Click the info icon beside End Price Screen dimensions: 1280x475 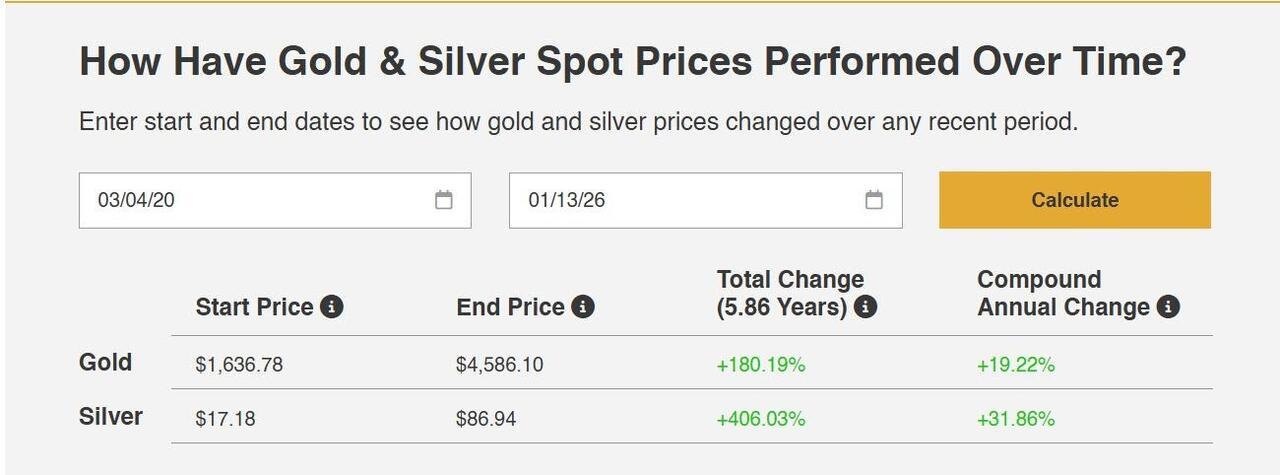[583, 307]
